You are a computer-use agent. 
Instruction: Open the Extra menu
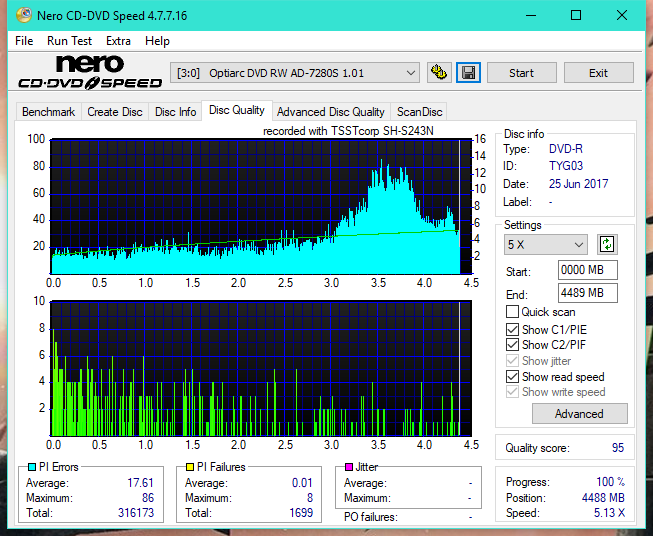[118, 41]
